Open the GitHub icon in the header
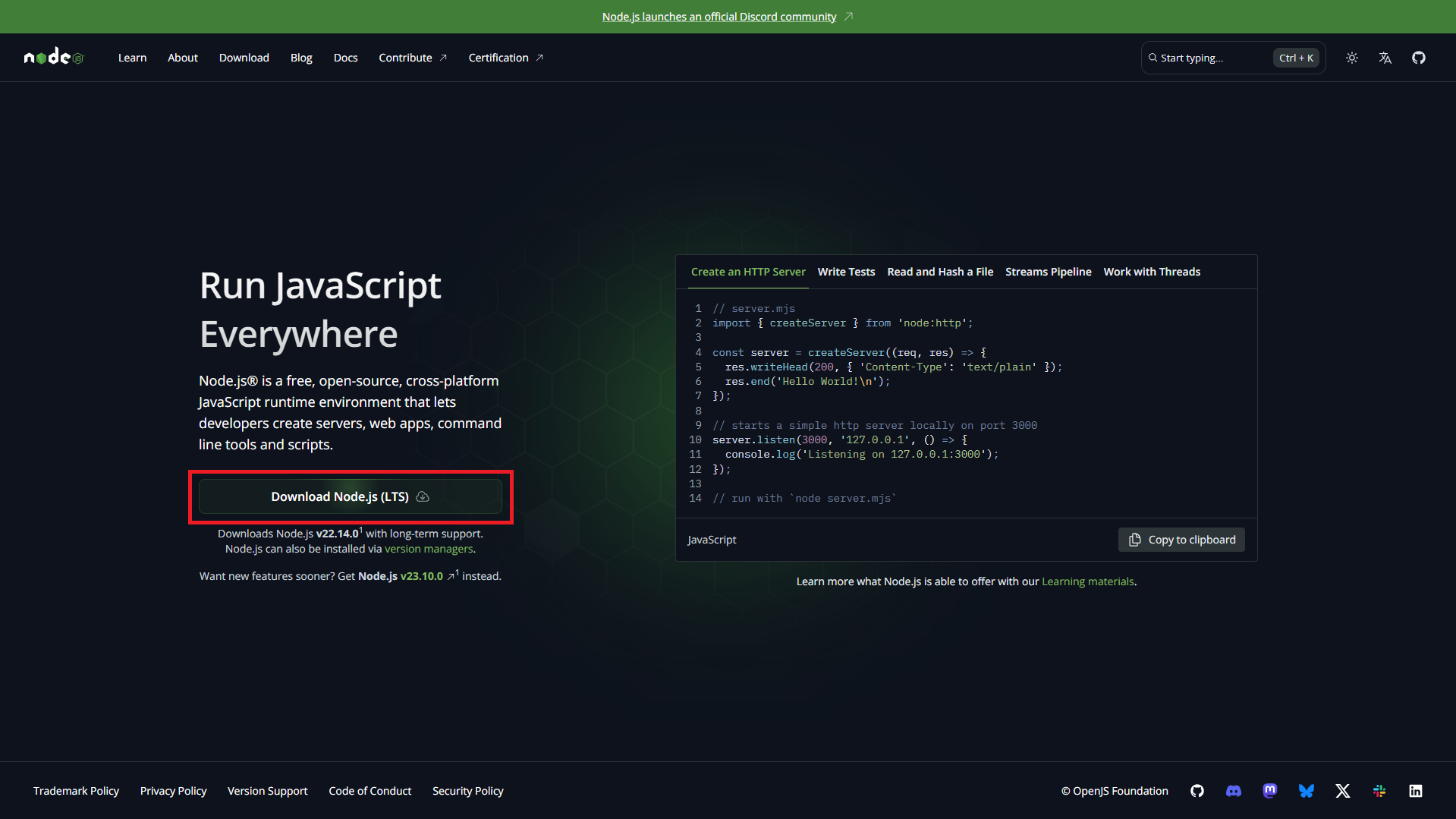 pyautogui.click(x=1419, y=58)
